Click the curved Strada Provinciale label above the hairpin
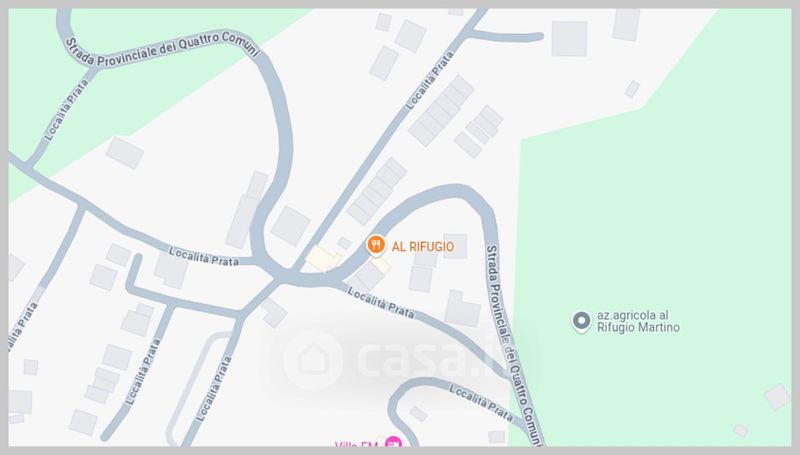Image resolution: width=800 pixels, height=455 pixels. [162, 49]
